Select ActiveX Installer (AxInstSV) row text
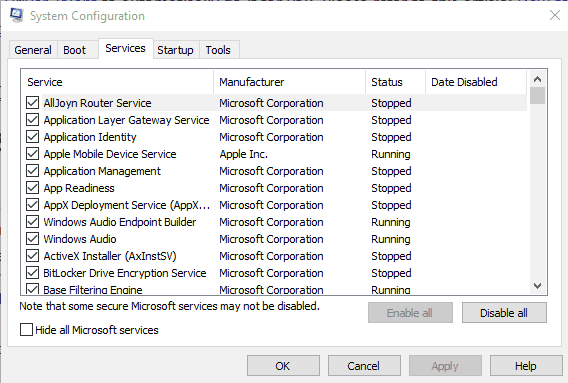Image resolution: width=568 pixels, height=383 pixels. pos(110,256)
